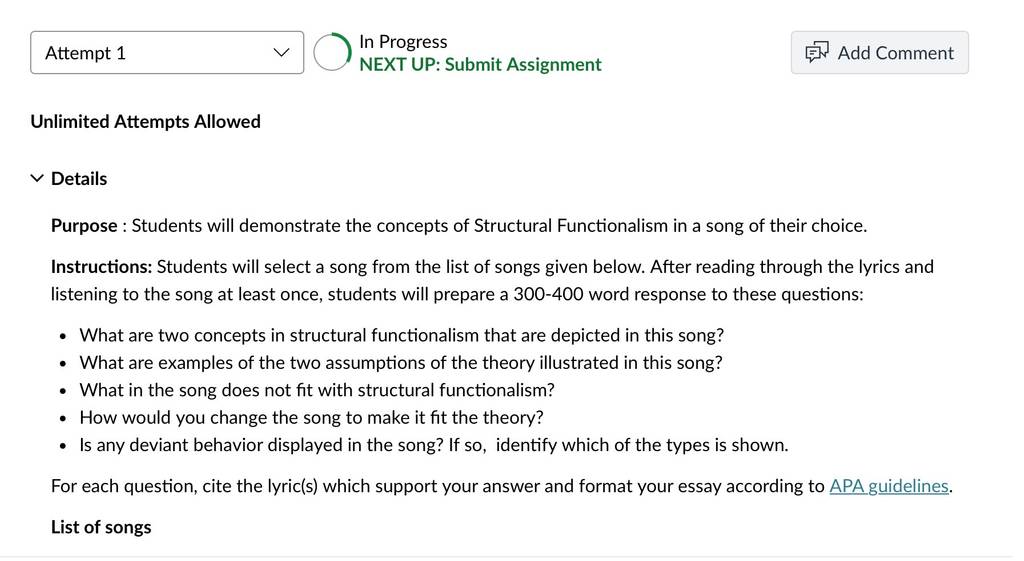The height and width of the screenshot is (561, 1024).
Task: Click NEXT UP: Submit Assignment text
Action: pos(480,64)
